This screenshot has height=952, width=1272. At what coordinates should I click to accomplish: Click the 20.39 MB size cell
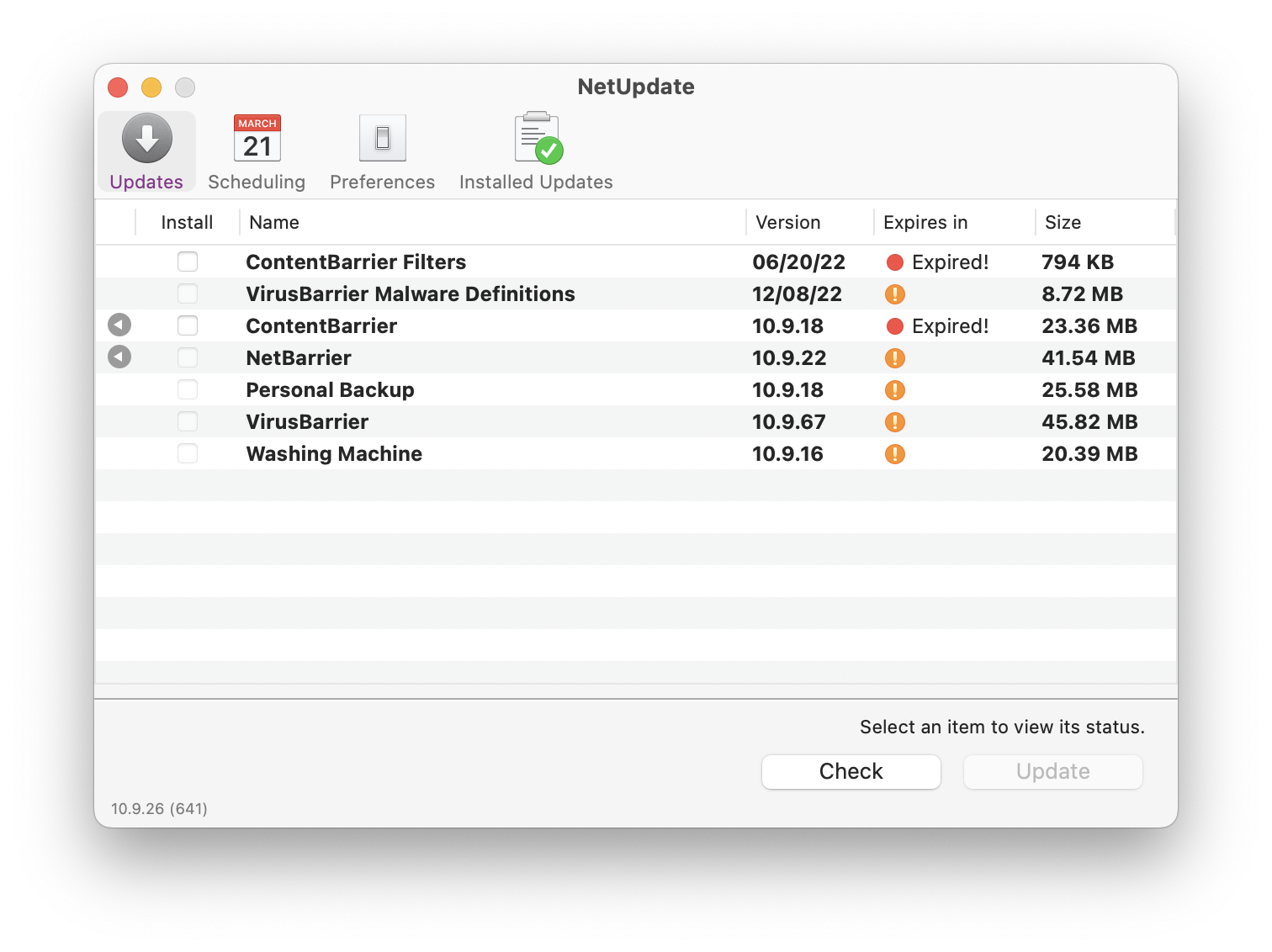click(1089, 454)
